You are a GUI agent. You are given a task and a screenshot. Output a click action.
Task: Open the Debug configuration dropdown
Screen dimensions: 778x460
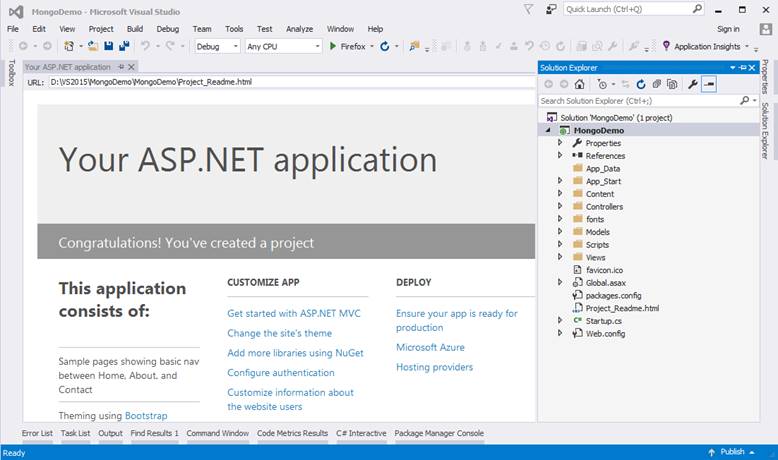(235, 46)
